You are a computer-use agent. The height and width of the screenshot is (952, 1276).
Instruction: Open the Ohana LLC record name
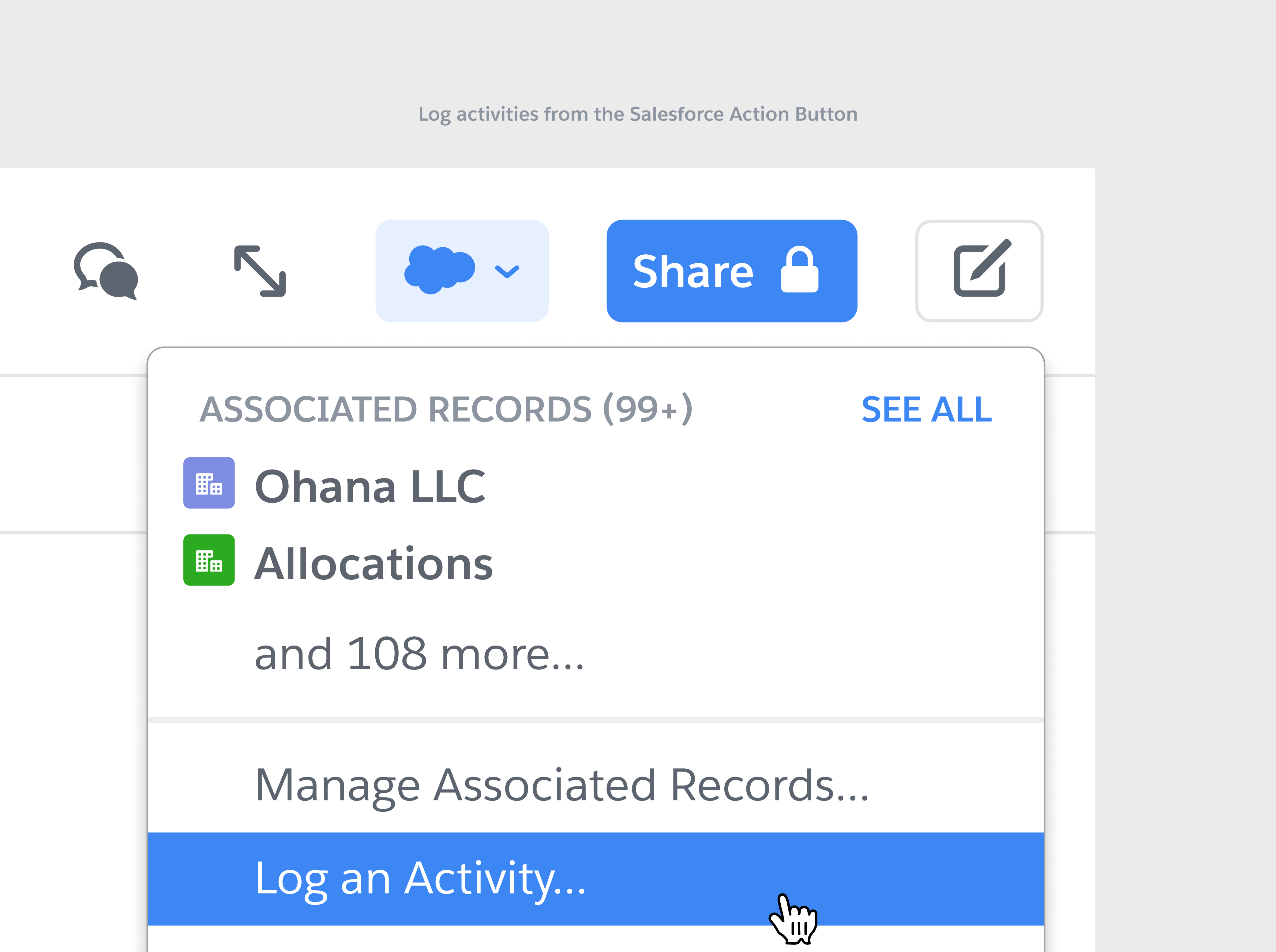pyautogui.click(x=370, y=486)
